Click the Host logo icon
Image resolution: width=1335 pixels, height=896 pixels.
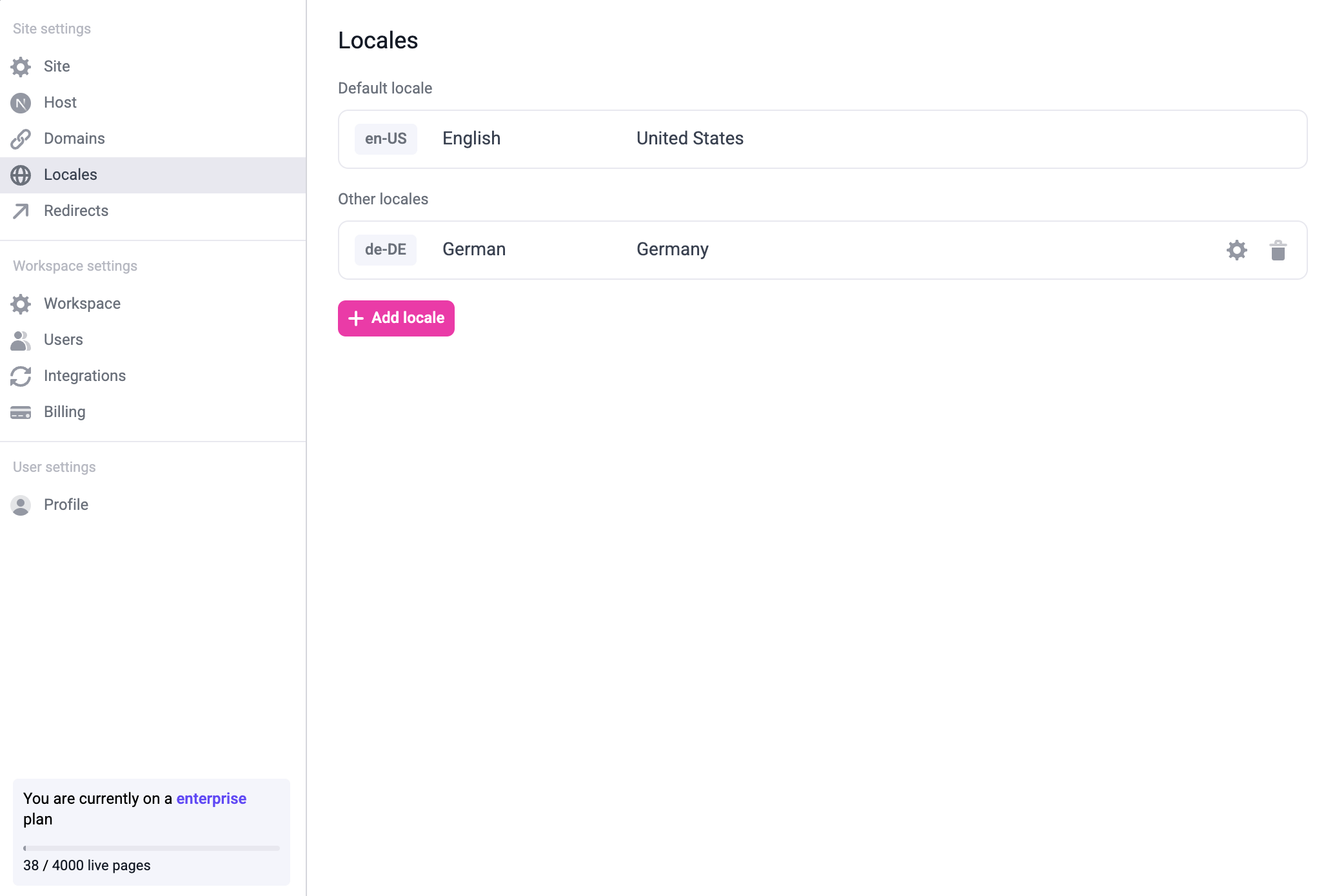(x=21, y=102)
